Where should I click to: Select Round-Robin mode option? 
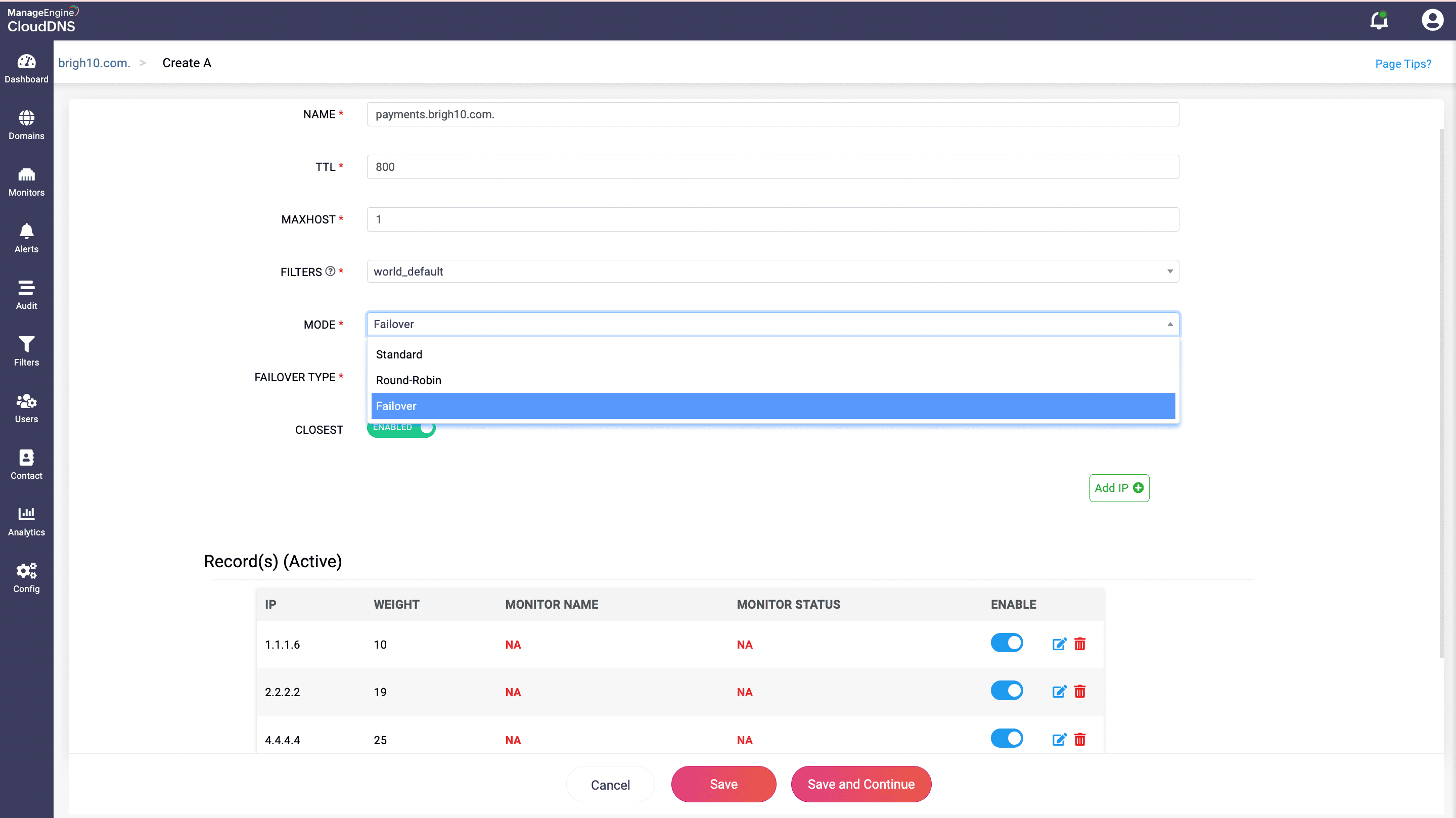coord(408,380)
